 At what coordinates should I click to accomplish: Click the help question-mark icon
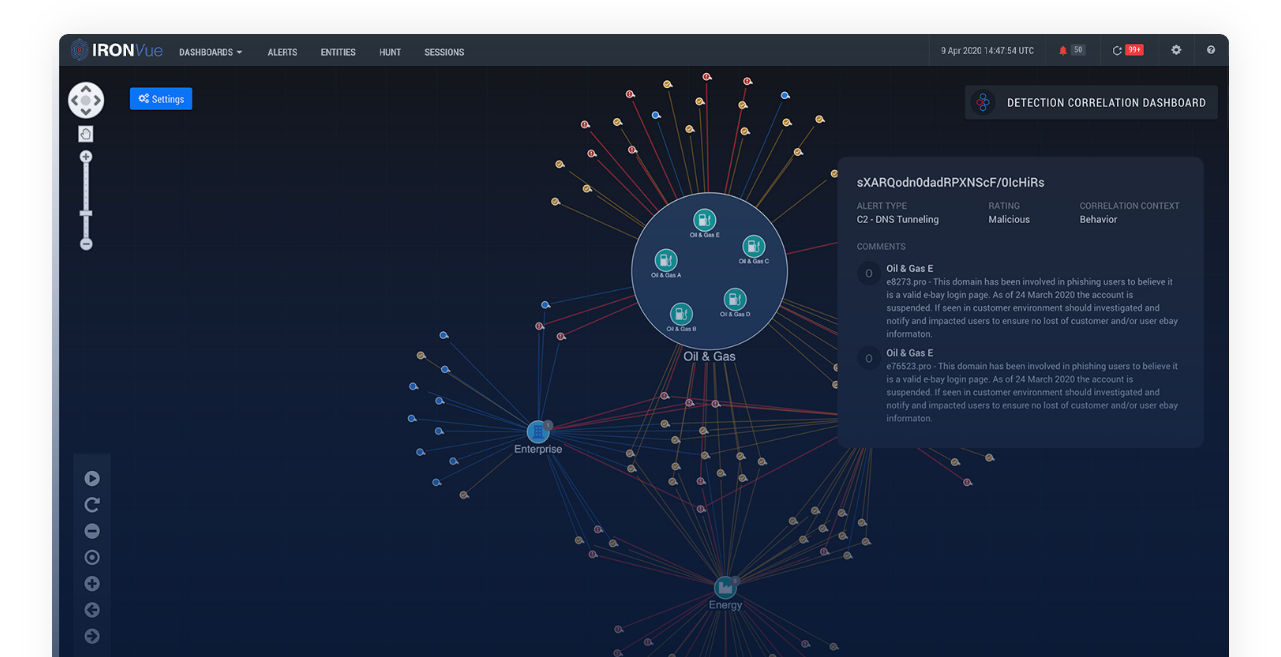[1210, 49]
